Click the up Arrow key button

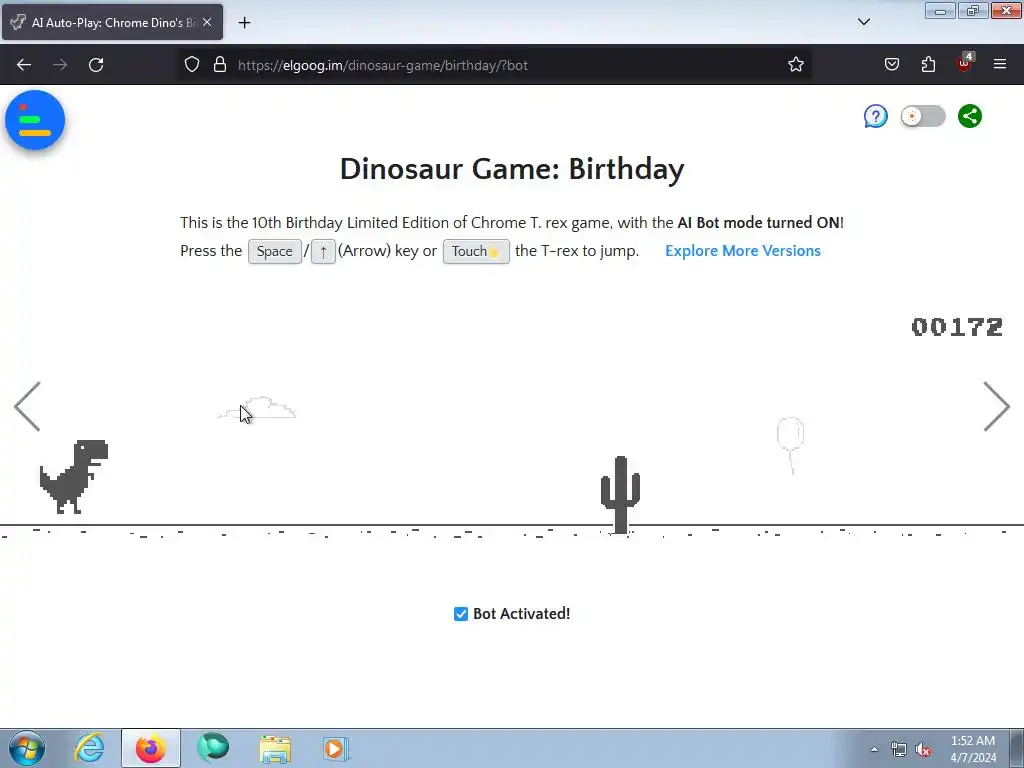click(x=323, y=251)
